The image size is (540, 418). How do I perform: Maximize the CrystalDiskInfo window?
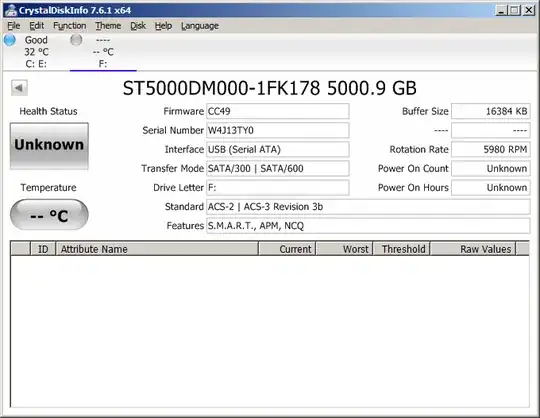pos(514,10)
